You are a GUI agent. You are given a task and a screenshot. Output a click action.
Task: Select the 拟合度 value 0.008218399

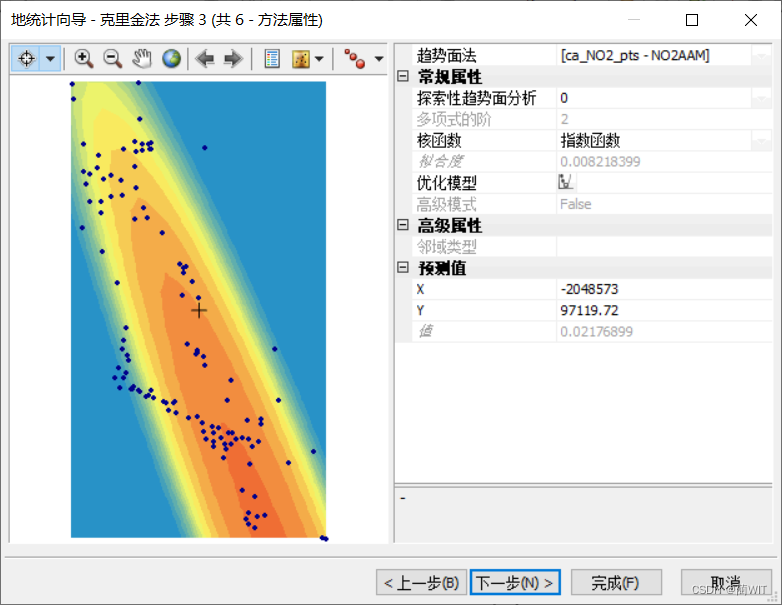[x=600, y=162]
